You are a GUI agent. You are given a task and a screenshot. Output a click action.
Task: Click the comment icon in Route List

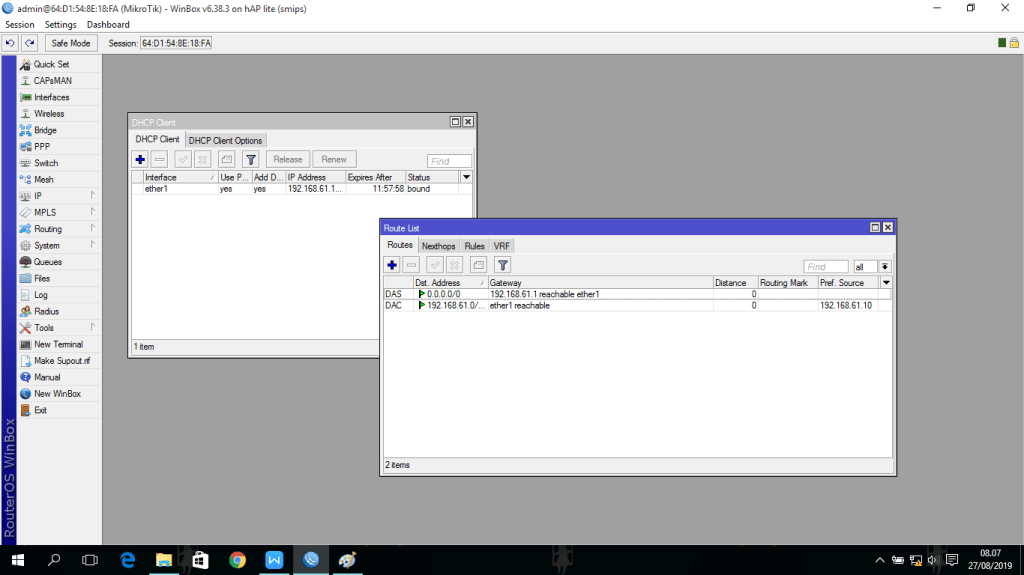click(x=479, y=265)
